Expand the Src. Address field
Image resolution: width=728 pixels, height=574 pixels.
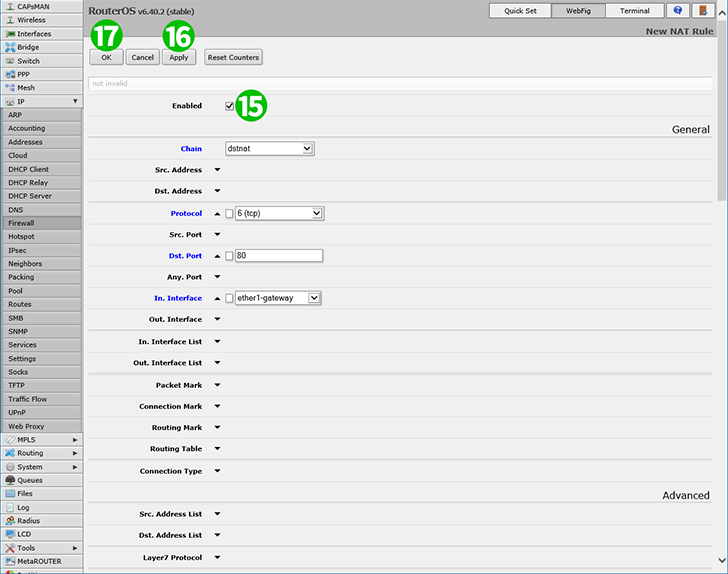pyautogui.click(x=217, y=170)
